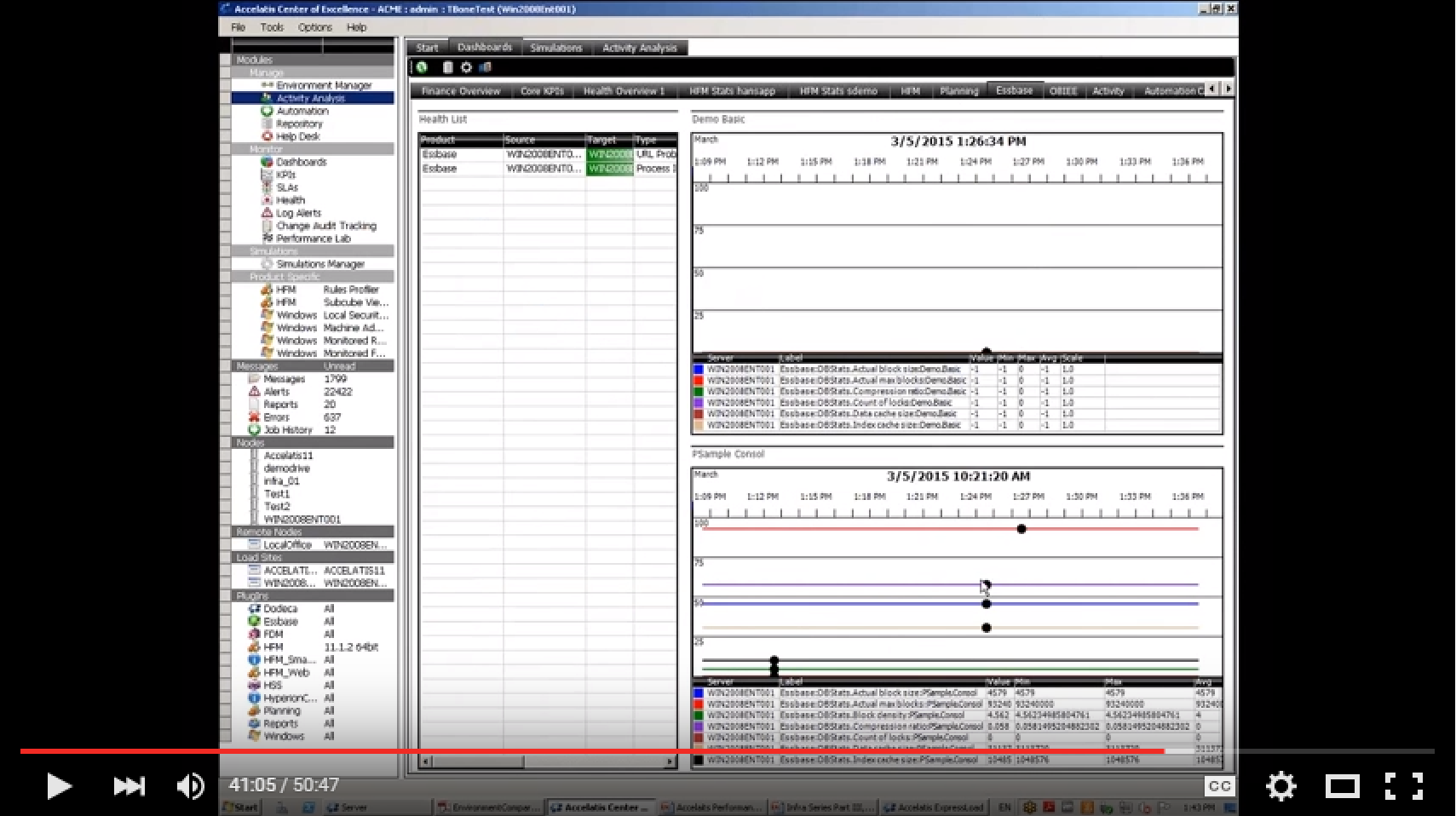Open Errors showing 637 unread
The height and width of the screenshot is (816, 1456).
click(x=294, y=417)
